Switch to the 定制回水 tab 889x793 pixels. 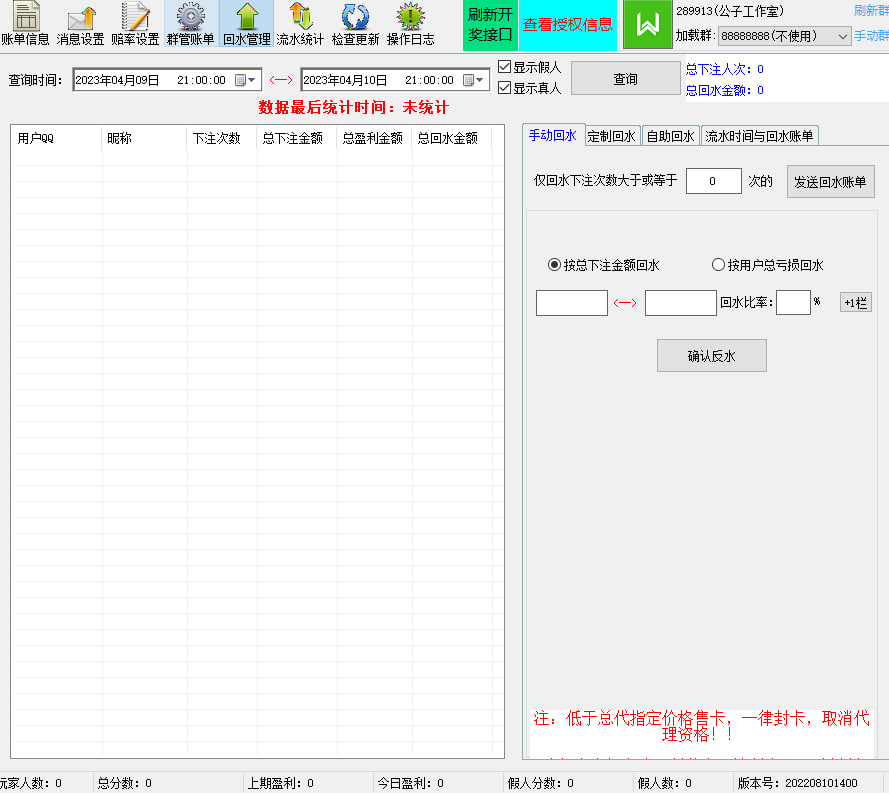pyautogui.click(x=611, y=136)
